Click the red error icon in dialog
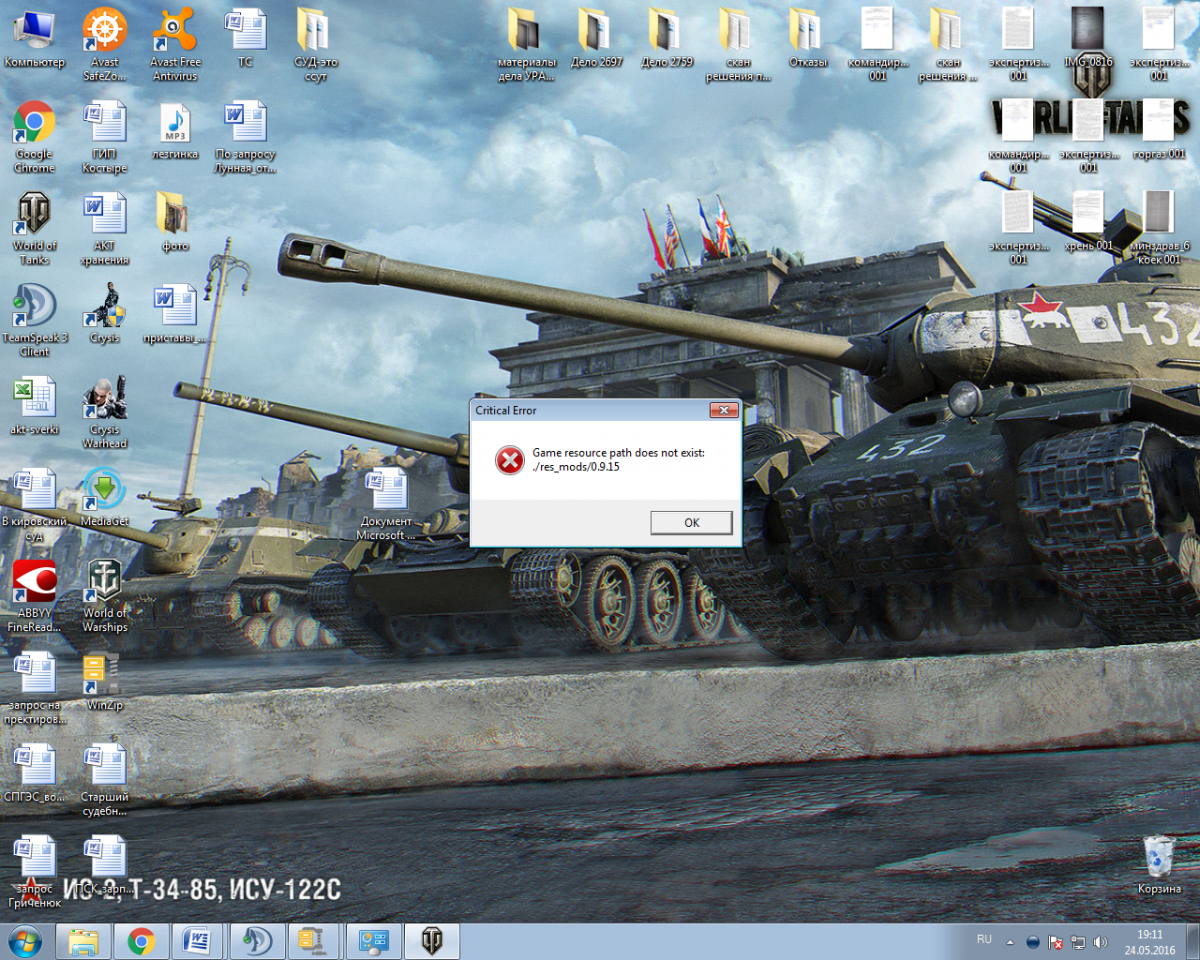Screen dimensions: 1200x960 tap(509, 460)
